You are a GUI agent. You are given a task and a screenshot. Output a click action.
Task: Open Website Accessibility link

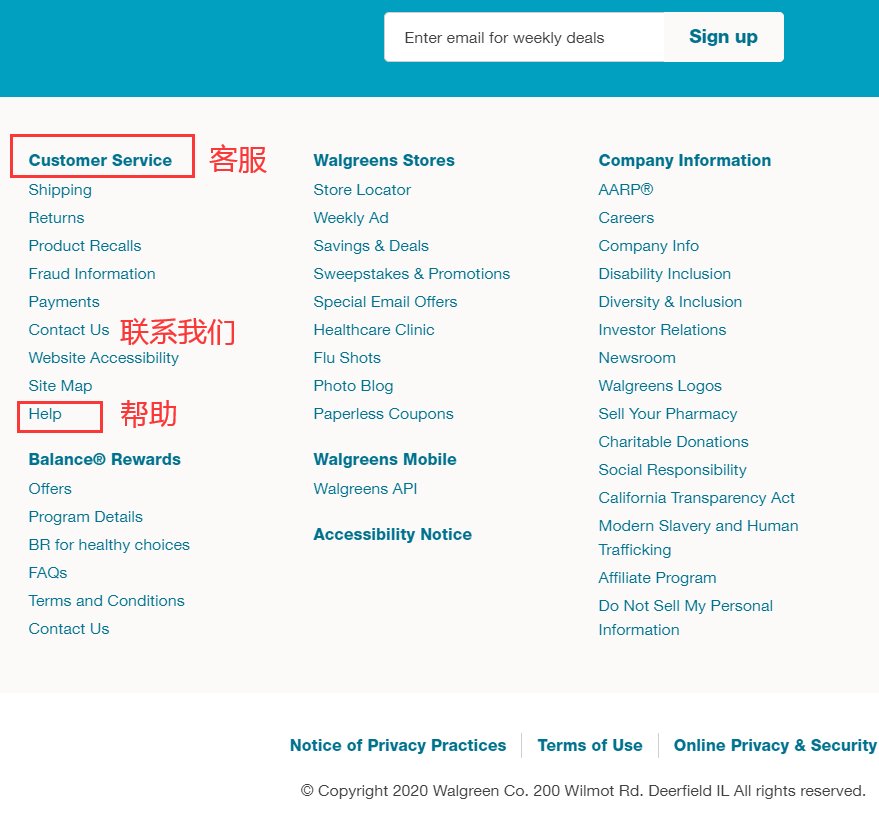coord(104,358)
